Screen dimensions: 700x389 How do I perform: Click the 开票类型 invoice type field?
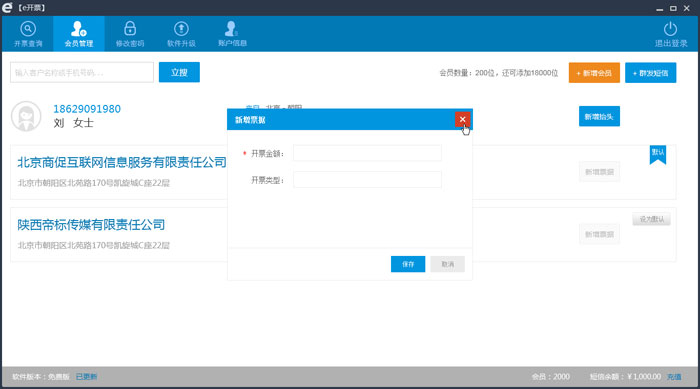[x=367, y=180]
